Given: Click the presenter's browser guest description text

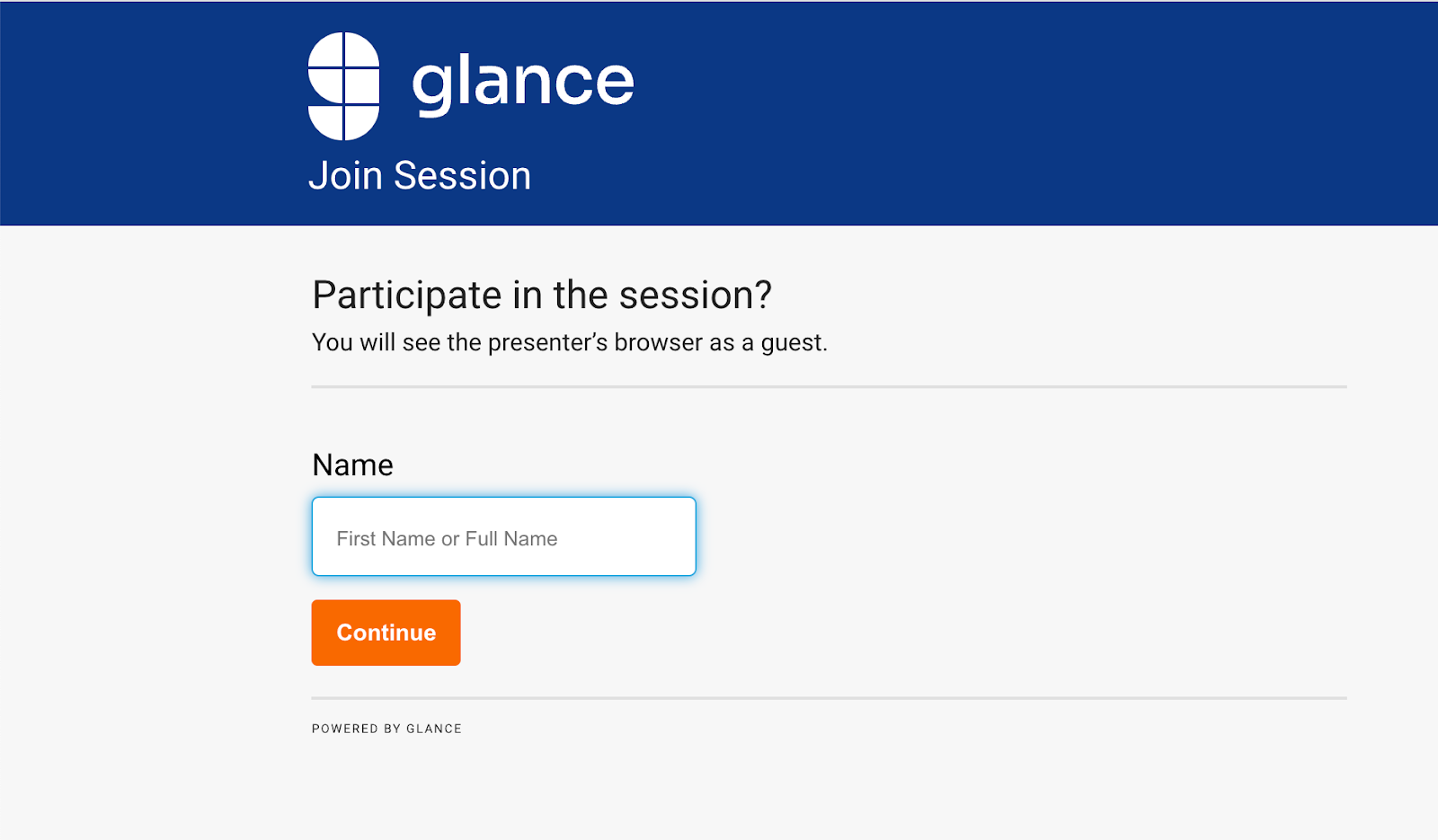Looking at the screenshot, I should click(x=571, y=342).
